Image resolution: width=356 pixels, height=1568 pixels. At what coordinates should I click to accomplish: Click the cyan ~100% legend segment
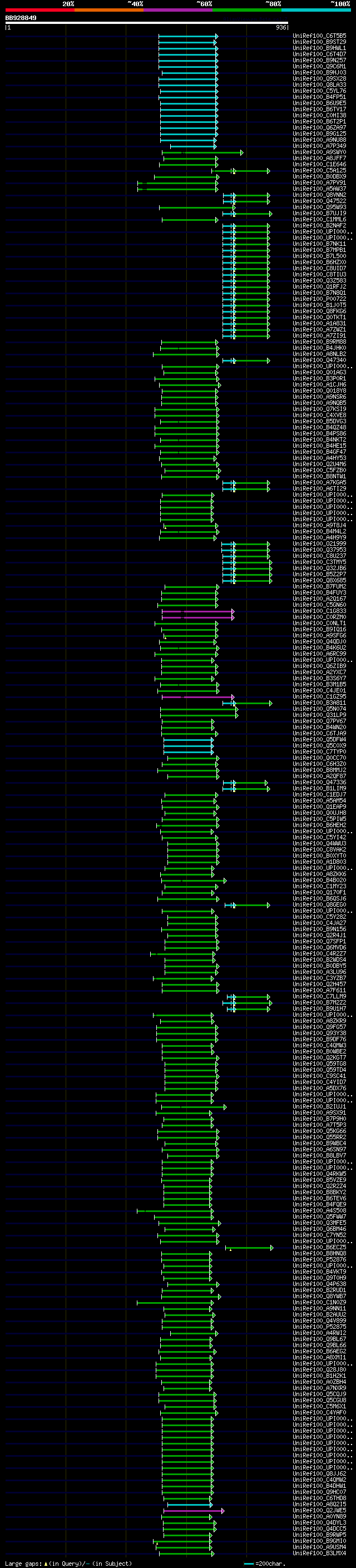click(316, 10)
